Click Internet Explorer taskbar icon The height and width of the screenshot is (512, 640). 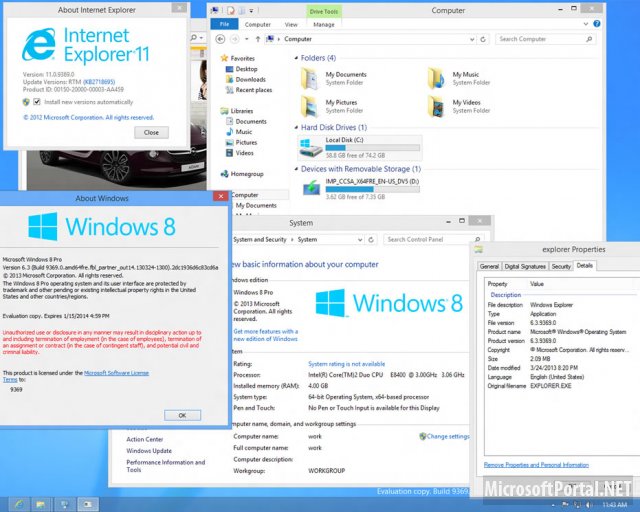[19, 504]
